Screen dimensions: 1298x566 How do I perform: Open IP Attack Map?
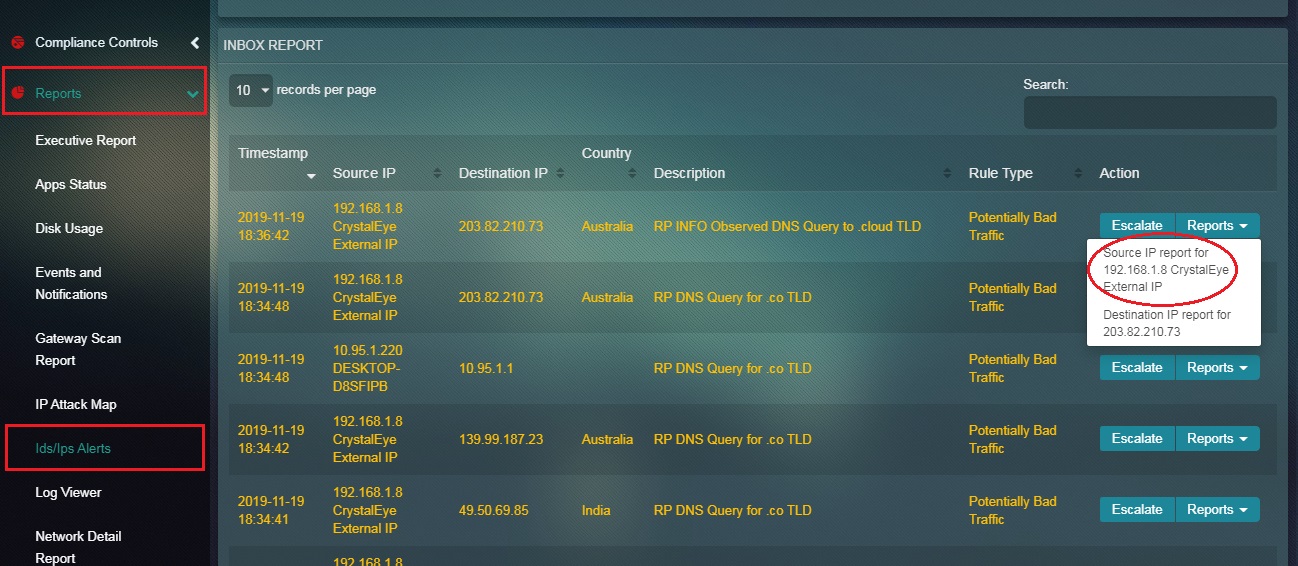pos(76,405)
